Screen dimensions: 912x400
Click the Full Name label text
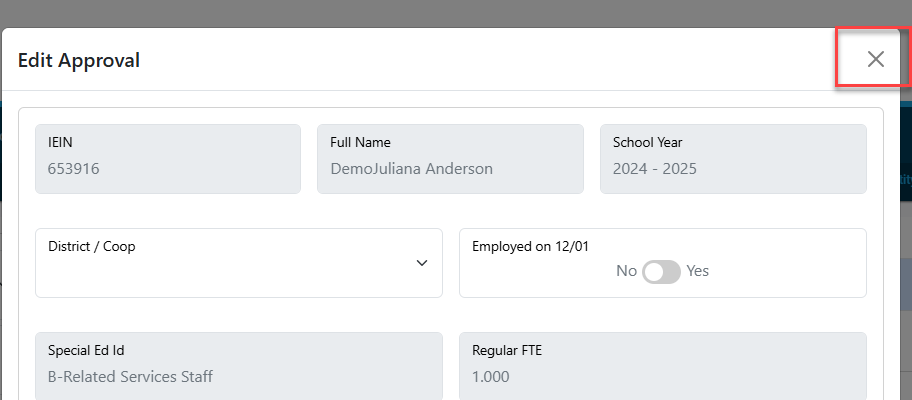[361, 142]
